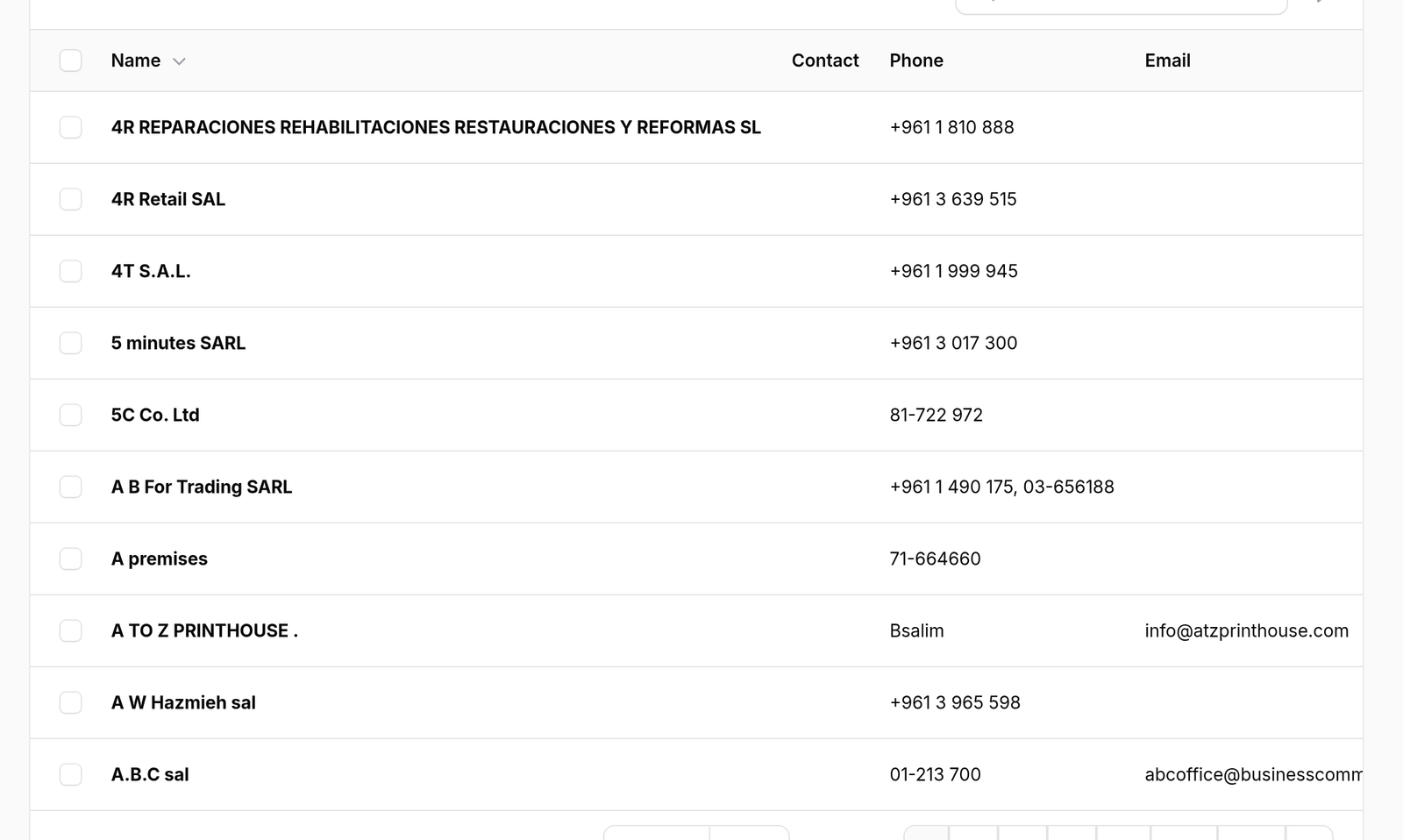Open the 4T S.A.L. entry

pos(151,271)
